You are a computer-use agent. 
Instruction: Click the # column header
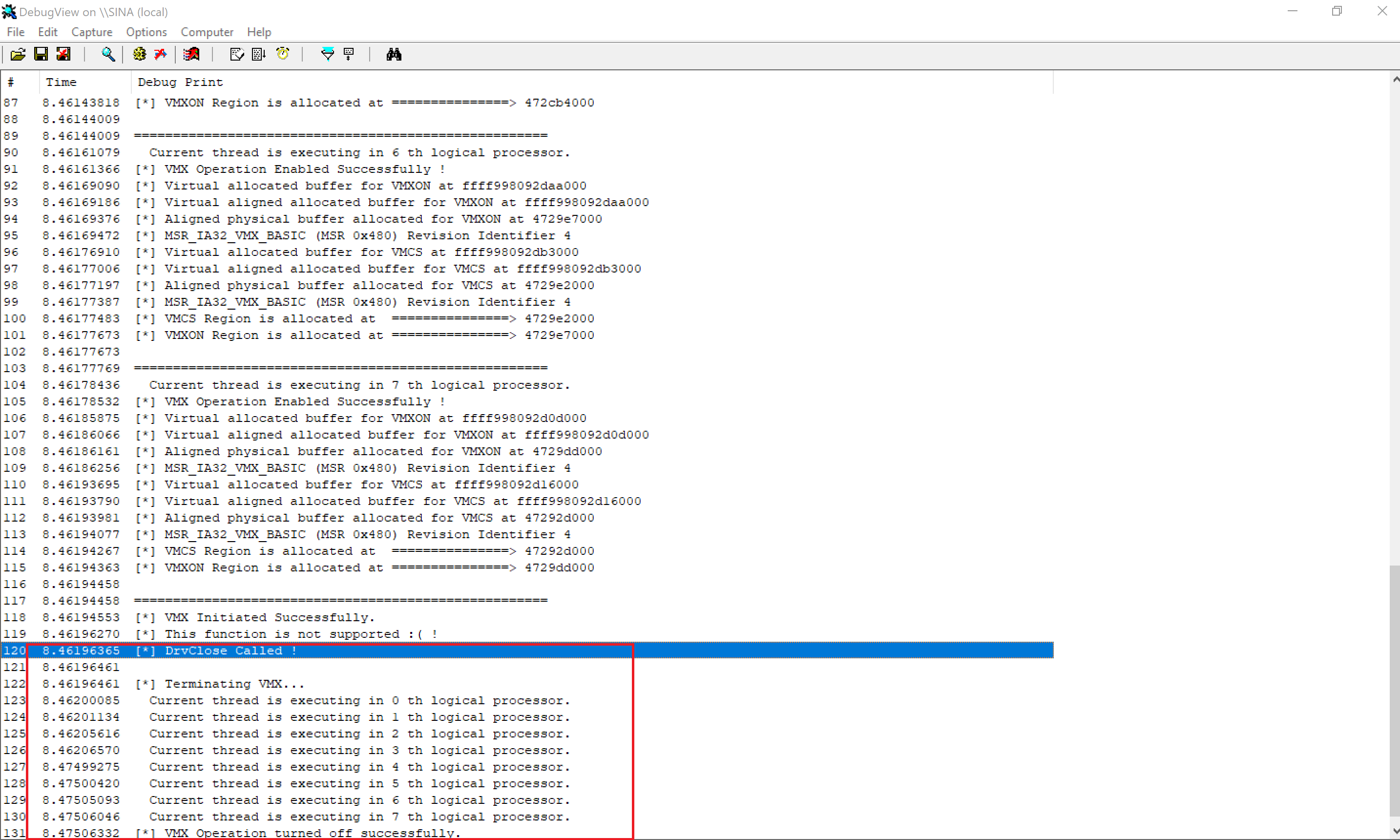point(20,83)
